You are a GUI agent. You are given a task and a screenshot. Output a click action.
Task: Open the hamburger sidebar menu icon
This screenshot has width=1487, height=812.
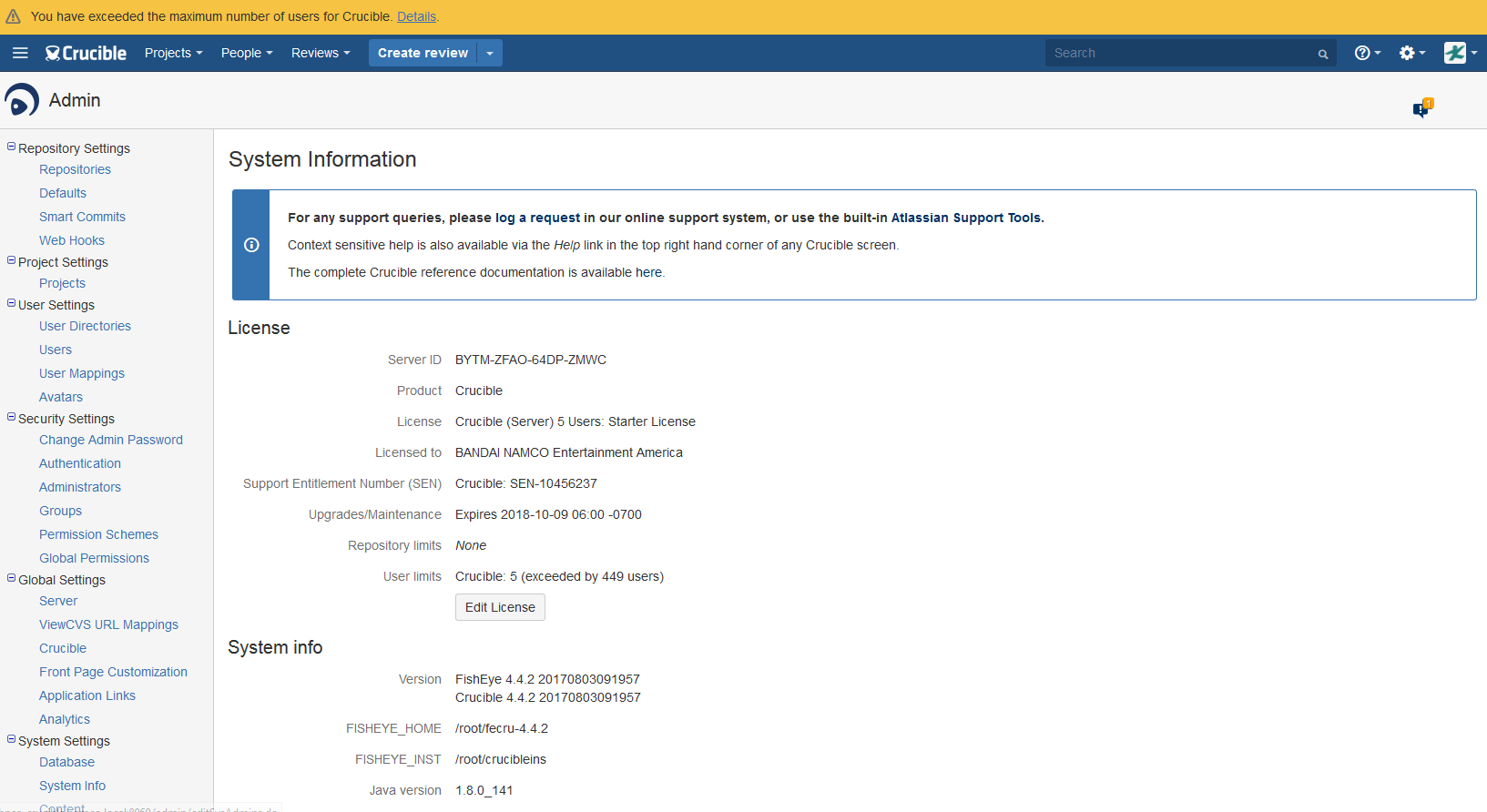coord(20,53)
